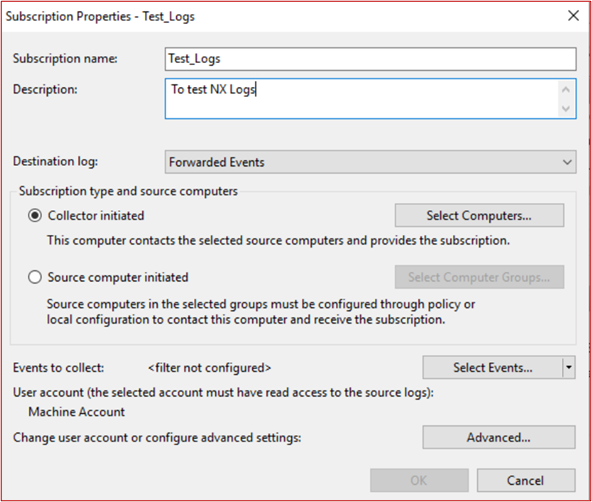The image size is (592, 502).
Task: Click the filter not configured text
Action: coord(210,368)
